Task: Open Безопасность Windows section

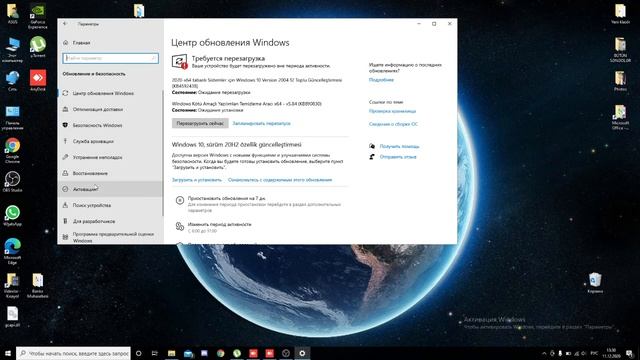Action: coord(110,125)
